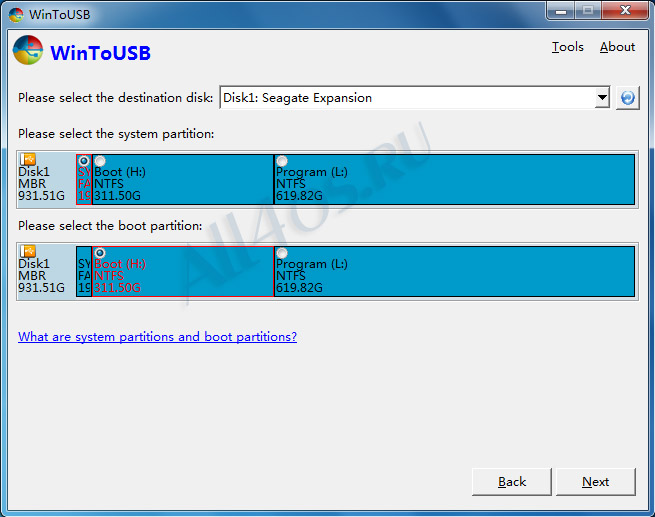Select the small FAT partition as system partition
The width and height of the screenshot is (655, 517).
coord(84,161)
